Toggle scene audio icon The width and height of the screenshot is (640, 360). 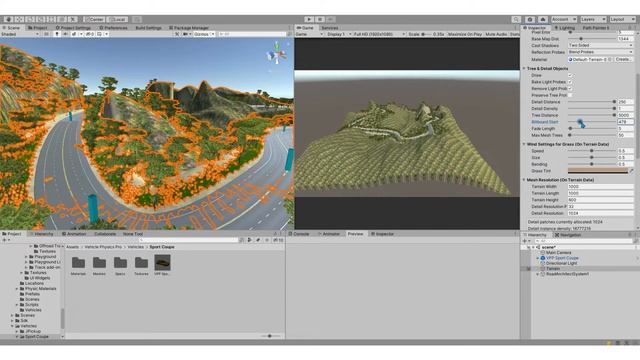click(65, 34)
